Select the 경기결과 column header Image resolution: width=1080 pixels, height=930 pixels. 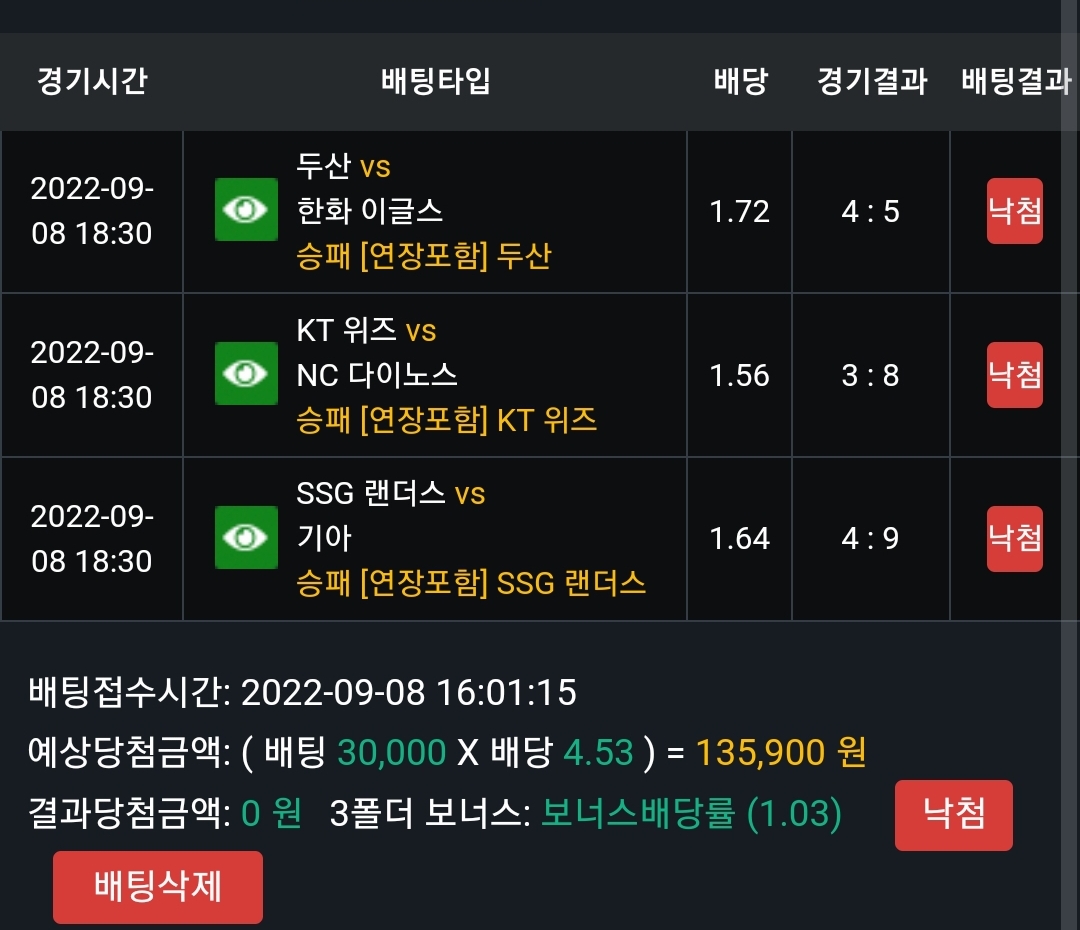(x=871, y=81)
